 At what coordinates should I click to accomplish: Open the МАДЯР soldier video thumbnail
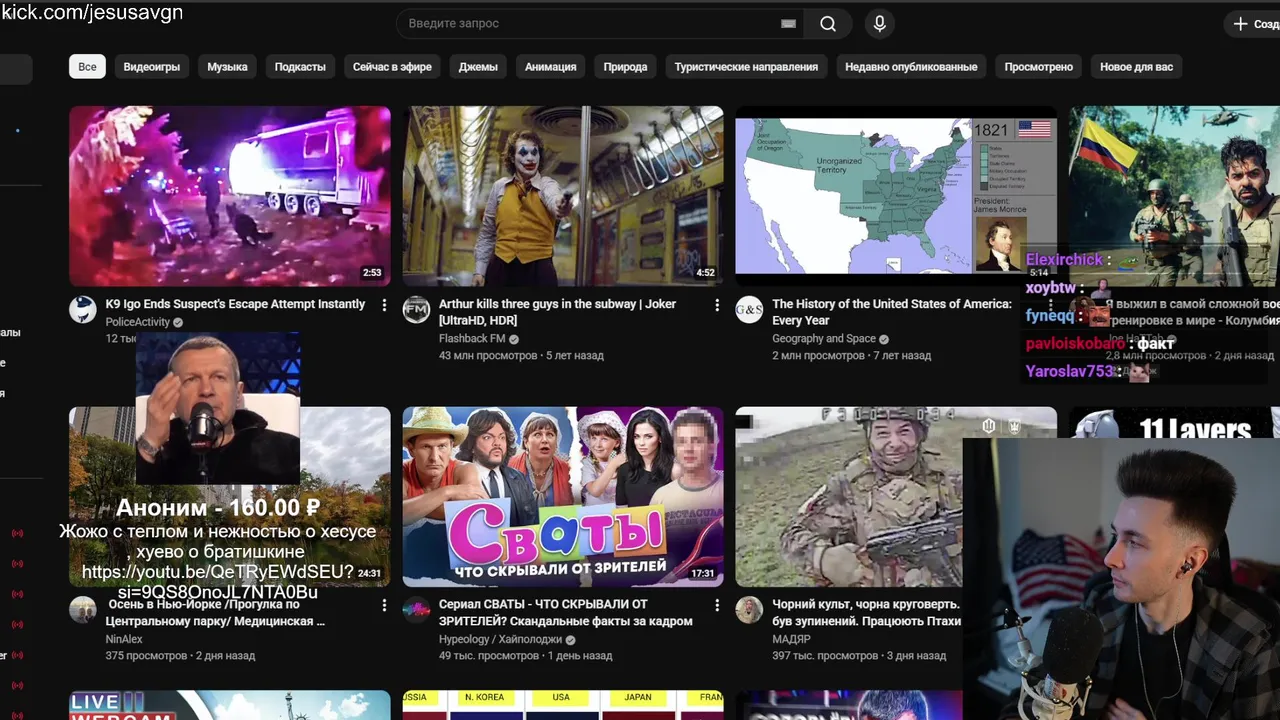coord(850,496)
